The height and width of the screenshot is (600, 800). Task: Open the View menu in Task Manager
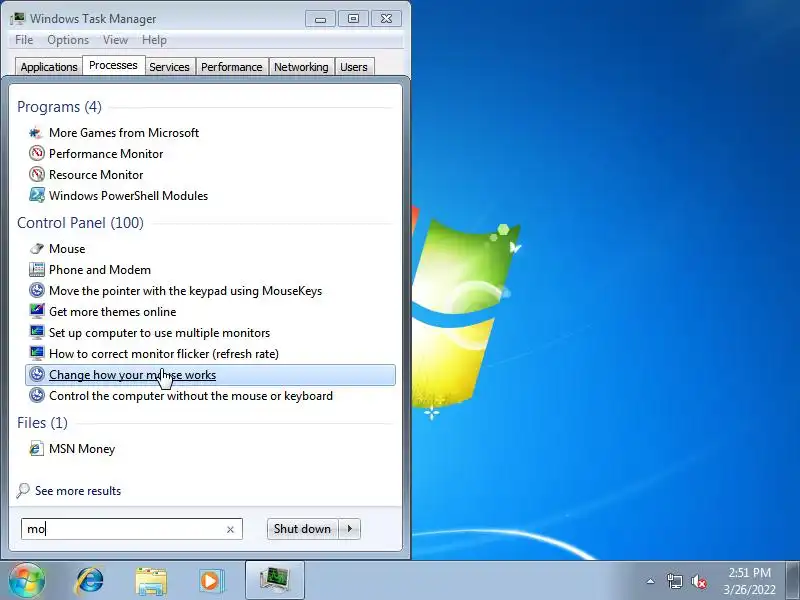pos(115,40)
